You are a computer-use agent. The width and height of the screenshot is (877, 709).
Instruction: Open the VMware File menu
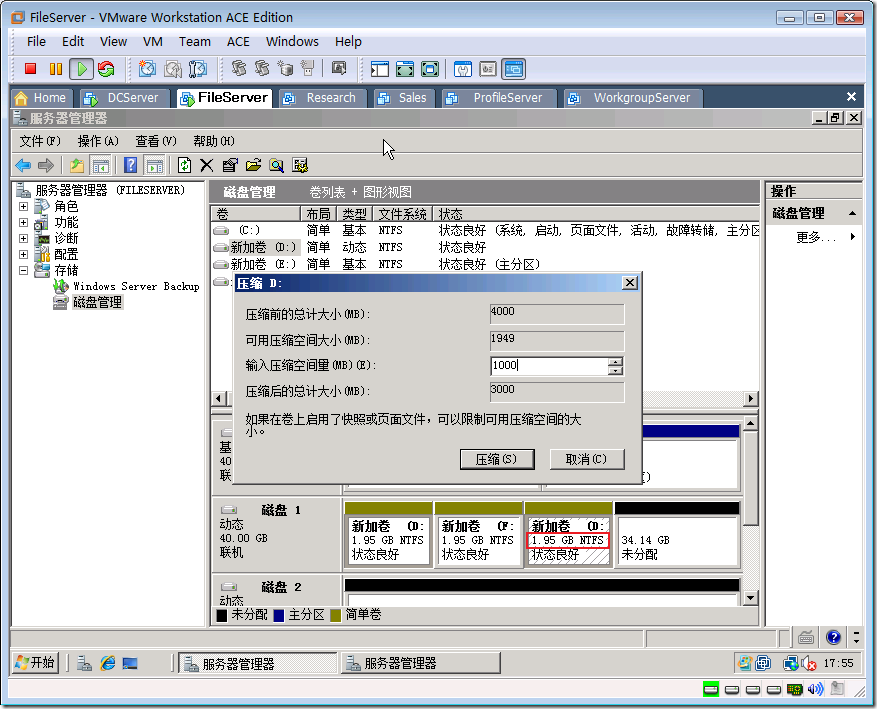coord(36,41)
